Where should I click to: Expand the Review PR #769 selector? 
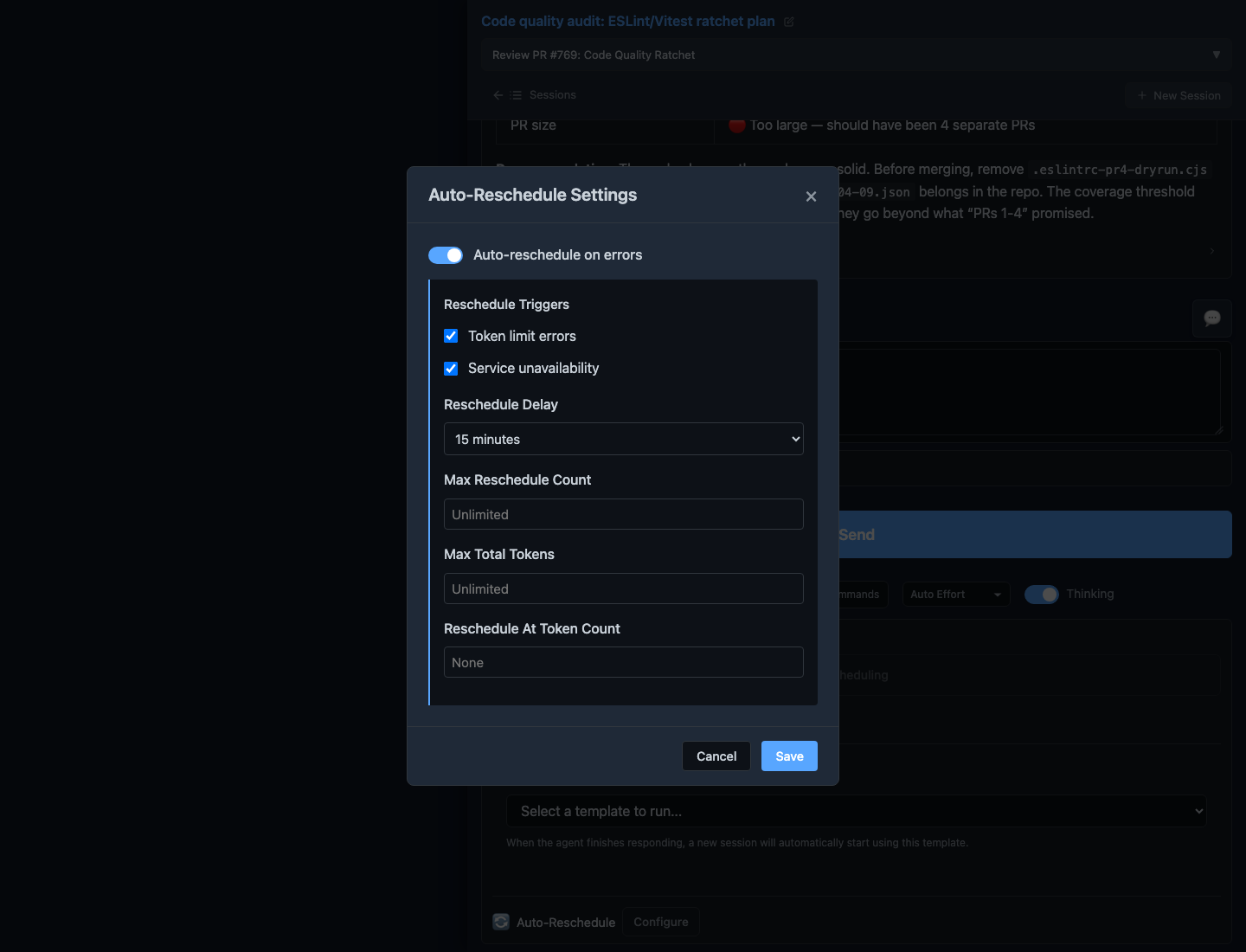coord(856,55)
